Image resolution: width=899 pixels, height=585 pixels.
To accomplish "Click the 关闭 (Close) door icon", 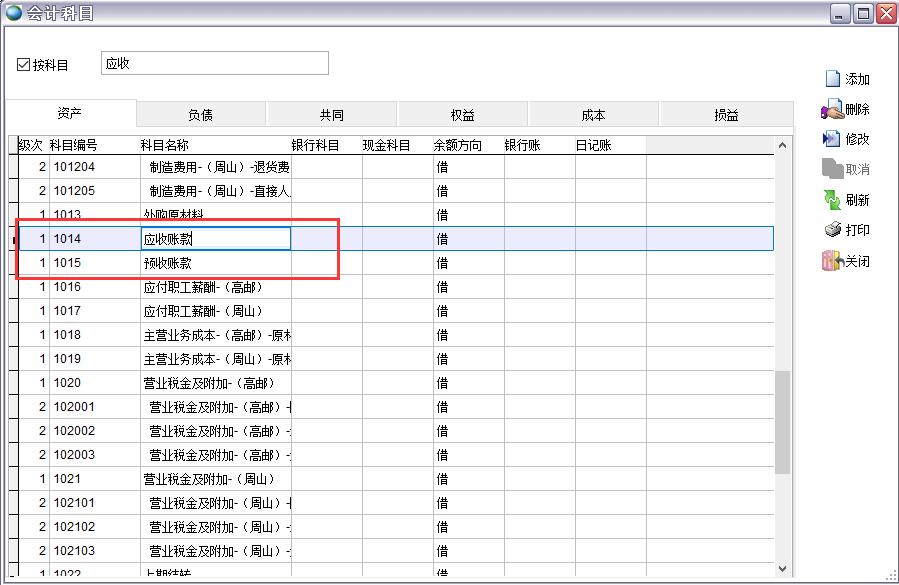I will [832, 261].
